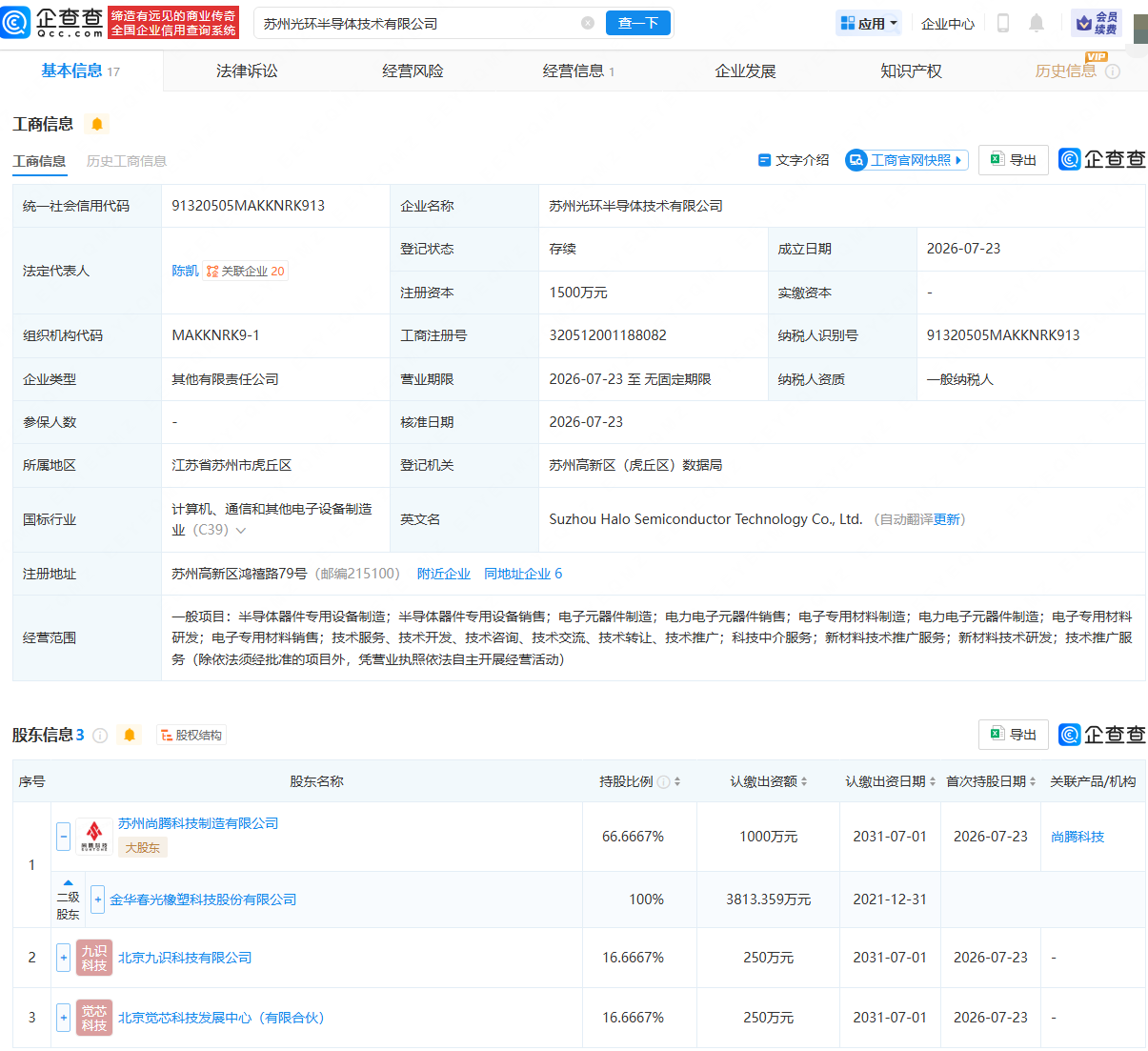Open notifications bell in top header
1148x1051 pixels.
1037,23
